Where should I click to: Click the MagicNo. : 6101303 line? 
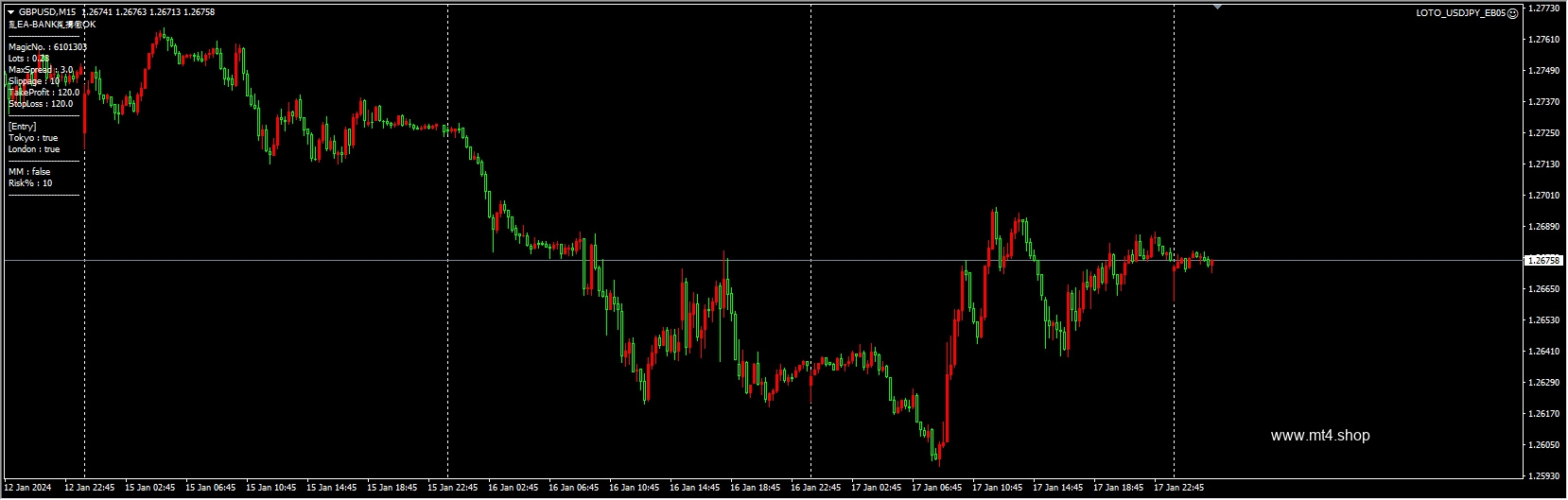(47, 47)
